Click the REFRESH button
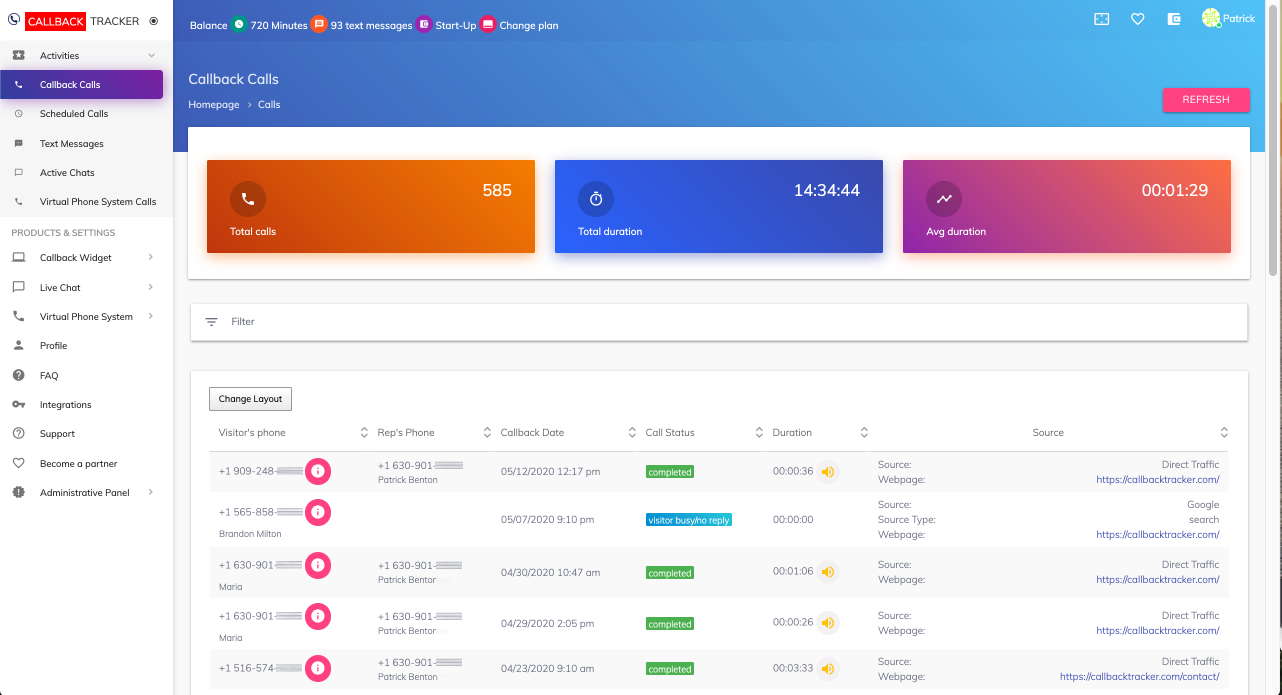 click(1206, 100)
